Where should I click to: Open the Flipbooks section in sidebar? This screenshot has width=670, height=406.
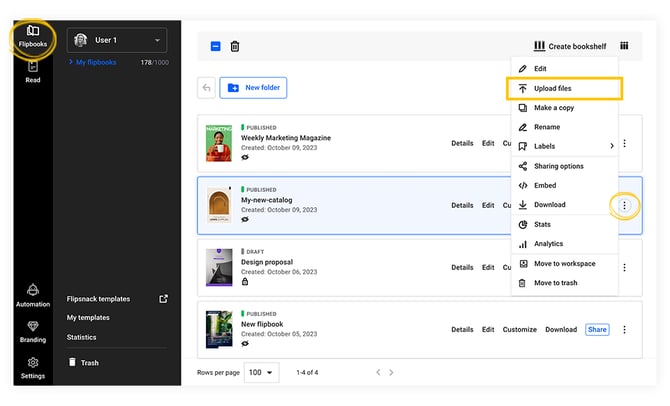coord(32,37)
